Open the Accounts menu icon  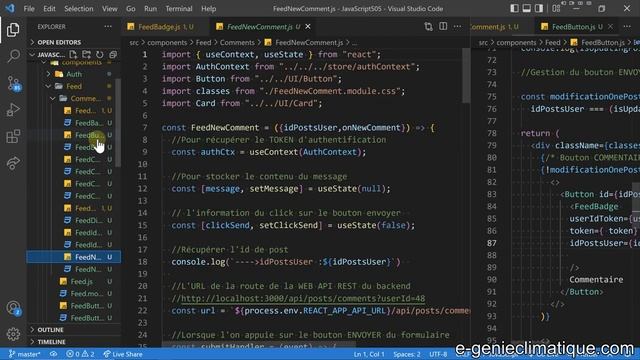coord(13,308)
